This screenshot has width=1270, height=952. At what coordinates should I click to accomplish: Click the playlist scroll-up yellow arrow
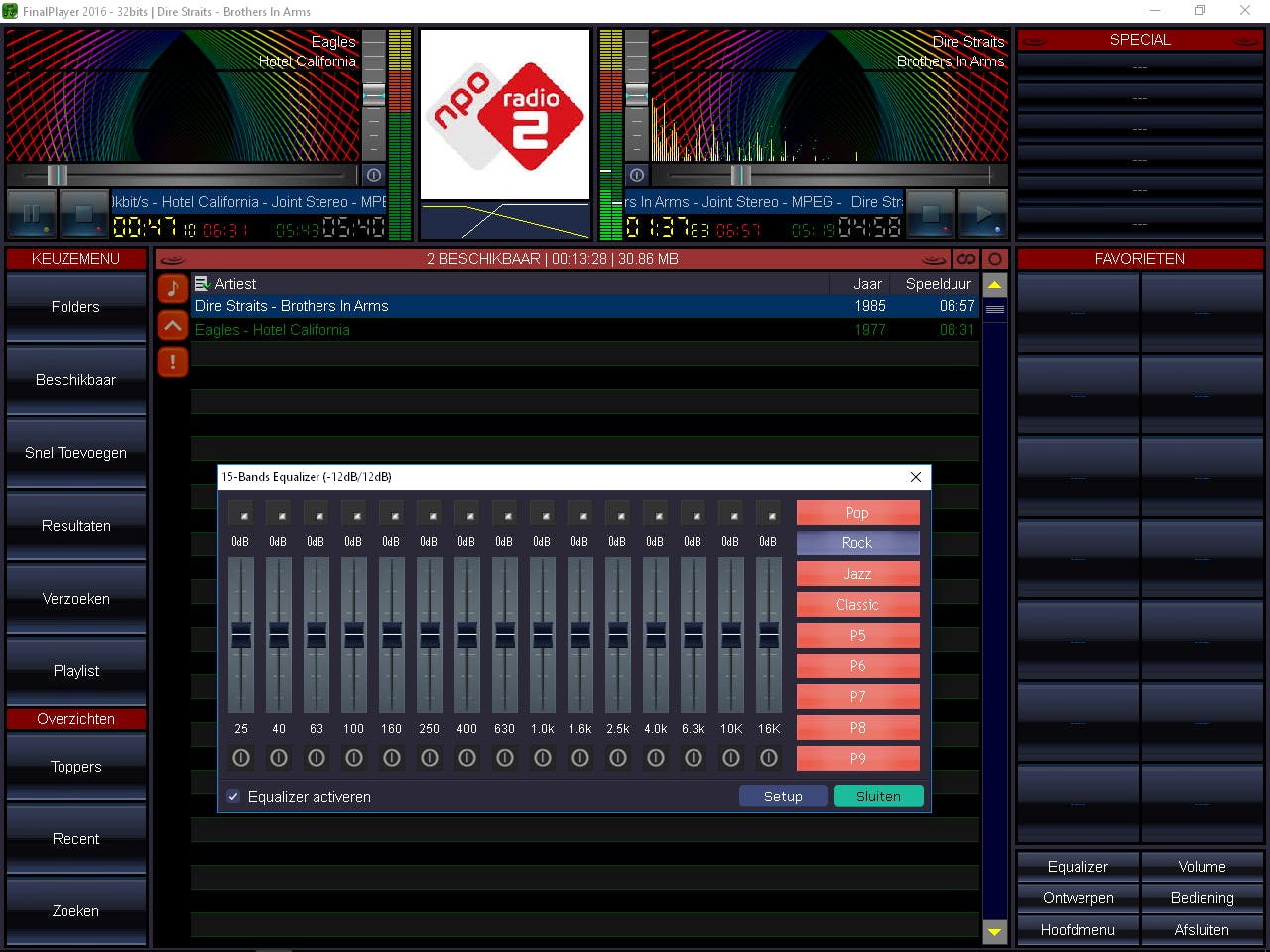(x=995, y=285)
